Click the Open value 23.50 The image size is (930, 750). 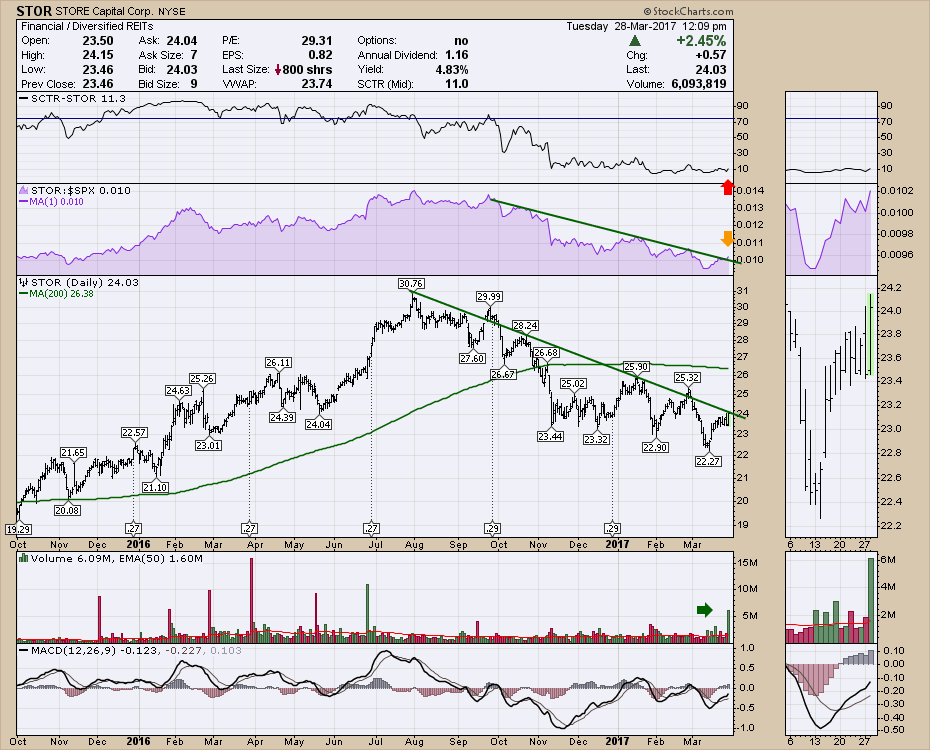click(x=98, y=41)
